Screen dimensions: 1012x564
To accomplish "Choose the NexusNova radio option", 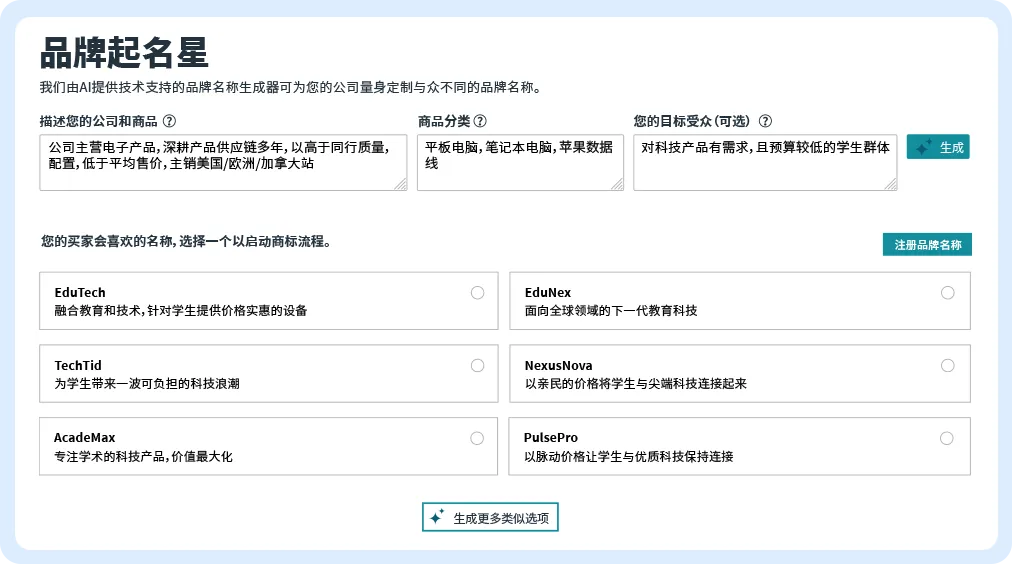I will pyautogui.click(x=947, y=366).
